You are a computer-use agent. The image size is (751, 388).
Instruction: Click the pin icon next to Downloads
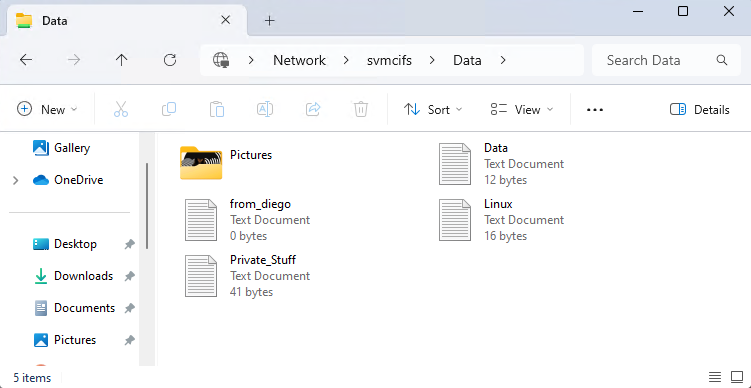(129, 276)
